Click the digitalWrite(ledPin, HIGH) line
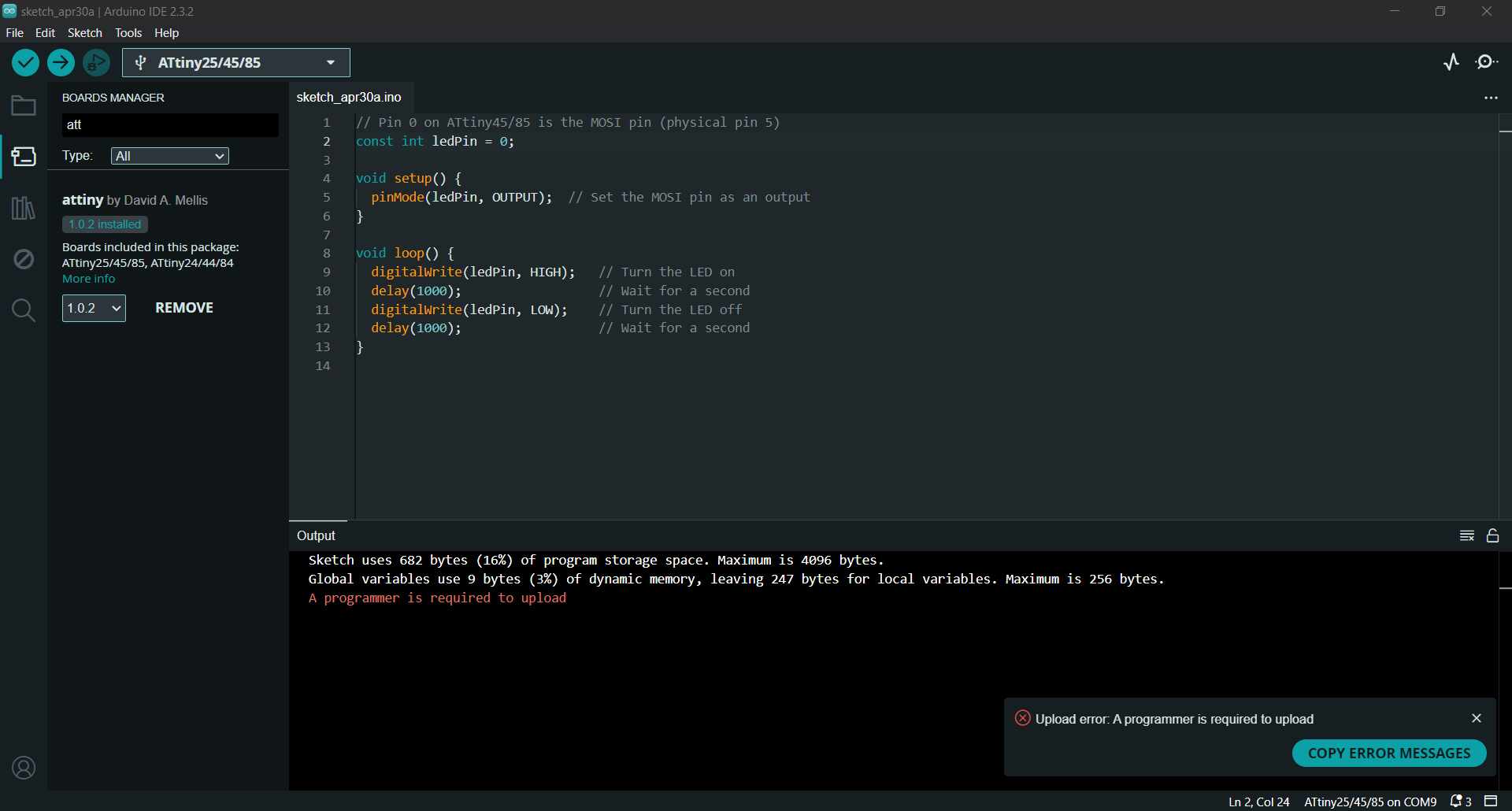 point(472,272)
